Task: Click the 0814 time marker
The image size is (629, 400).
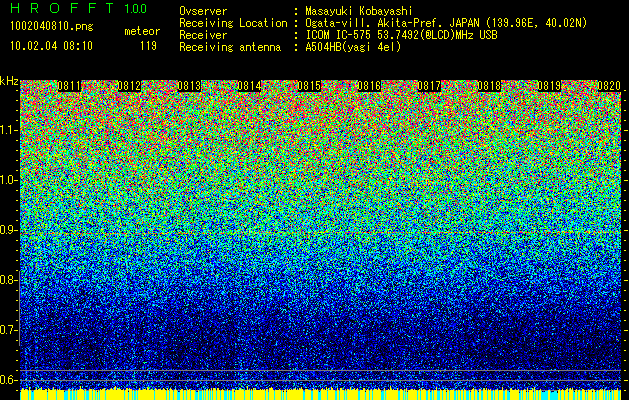Action: (x=249, y=86)
